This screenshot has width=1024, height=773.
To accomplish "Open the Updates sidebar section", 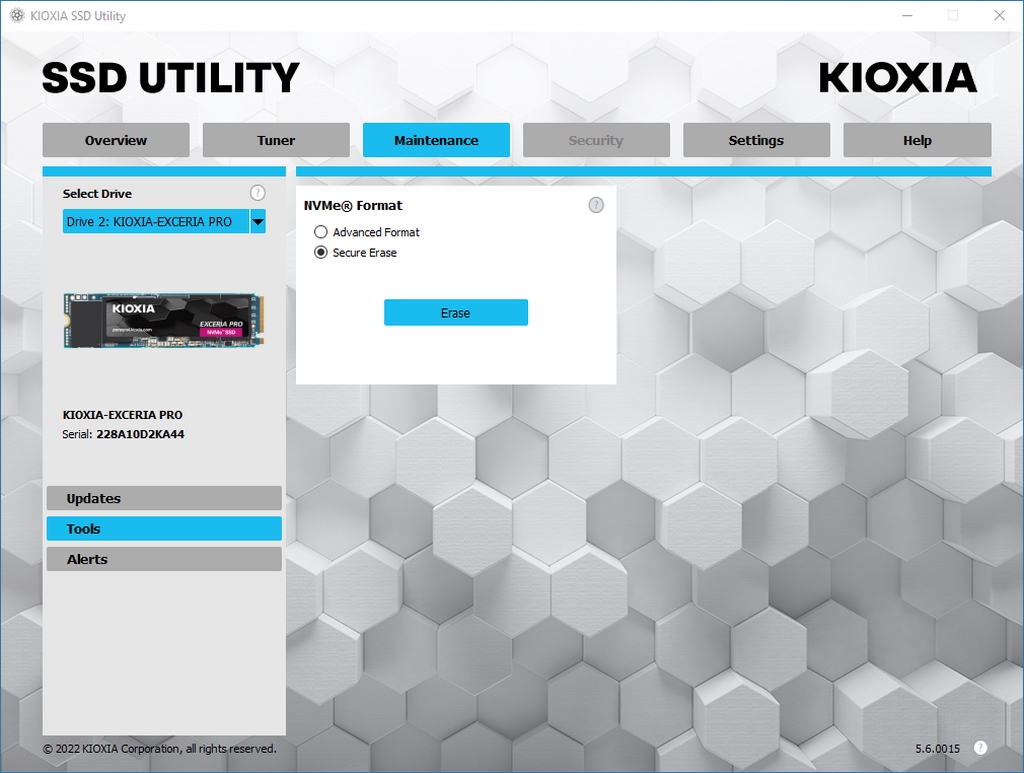I will [x=164, y=498].
